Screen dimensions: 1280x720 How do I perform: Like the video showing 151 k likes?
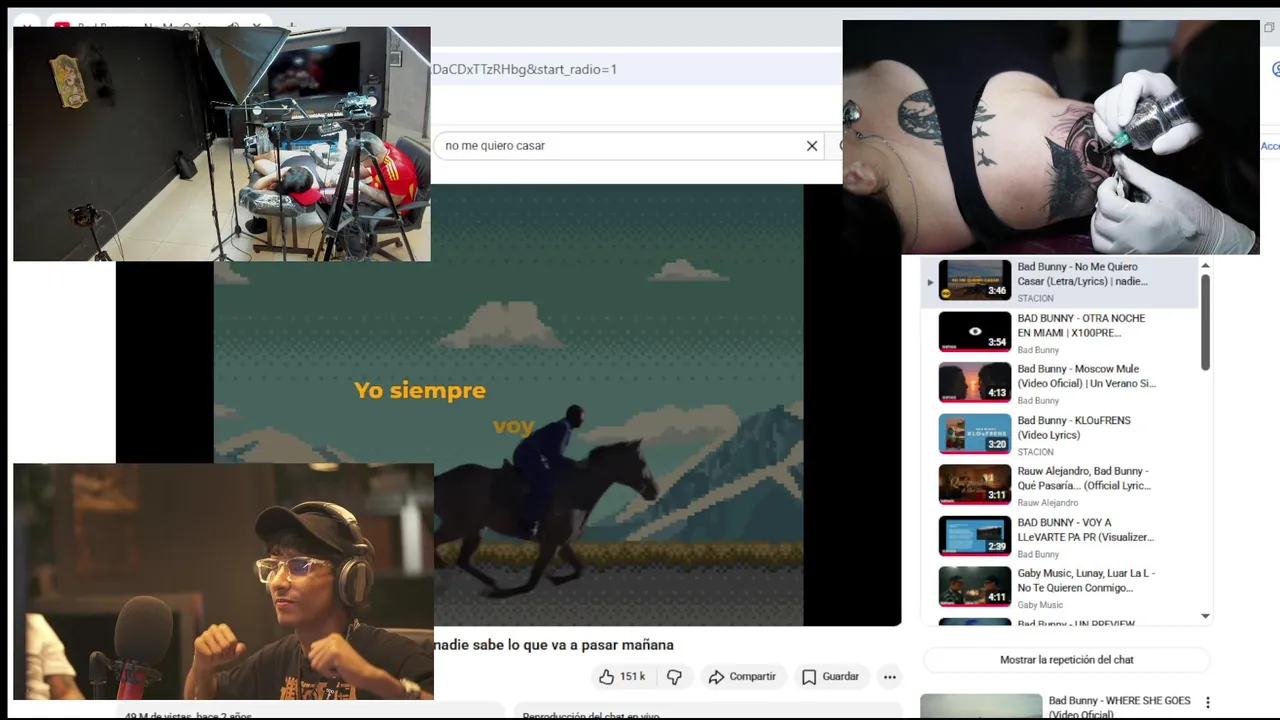coord(622,677)
